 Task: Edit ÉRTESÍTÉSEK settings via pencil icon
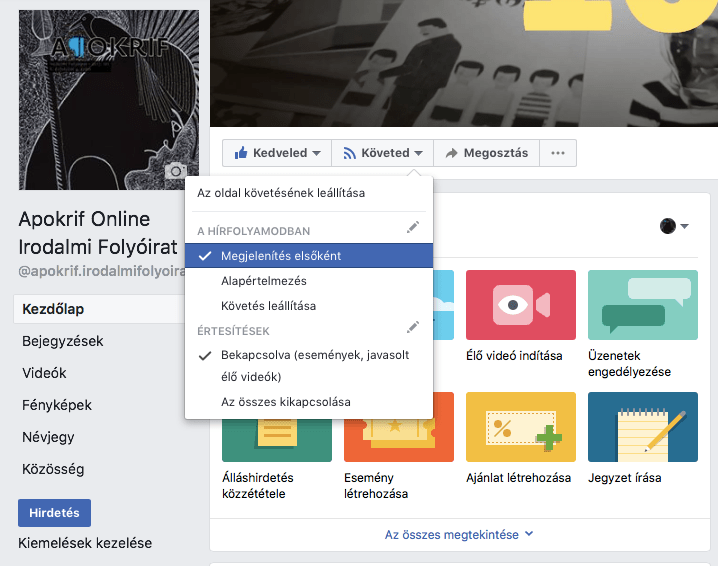pos(413,327)
